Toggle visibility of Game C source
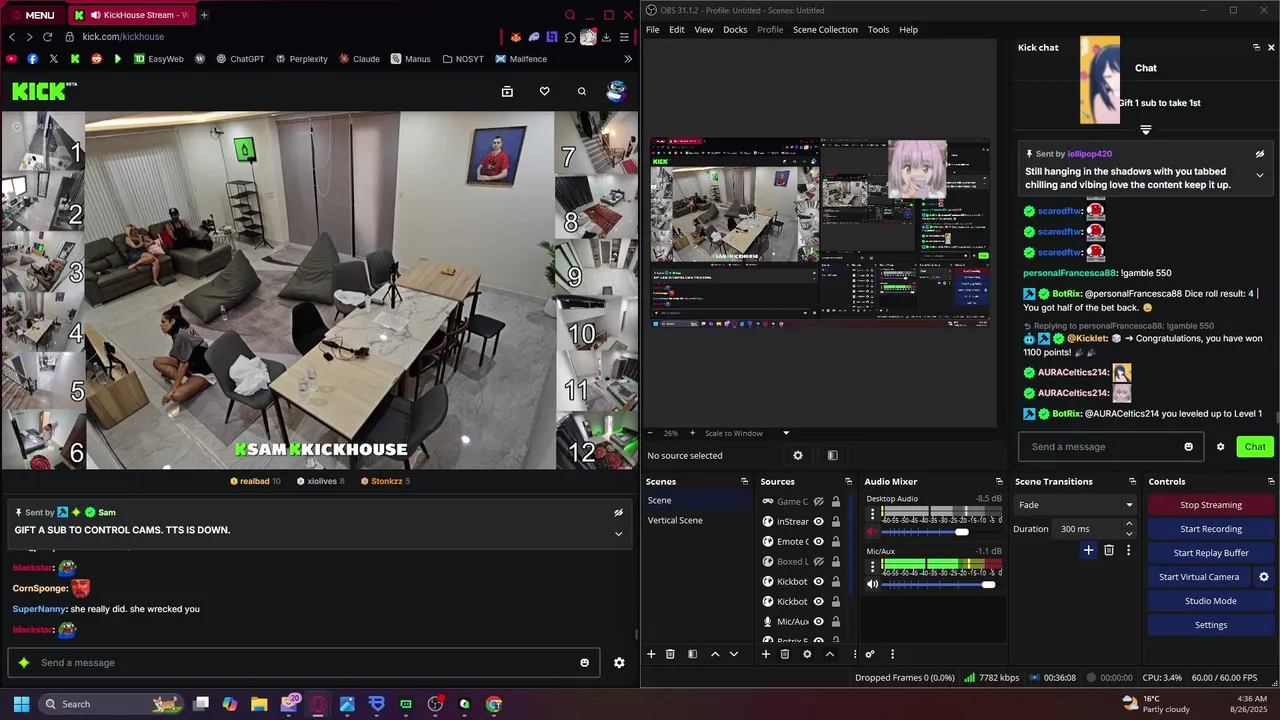 818,502
